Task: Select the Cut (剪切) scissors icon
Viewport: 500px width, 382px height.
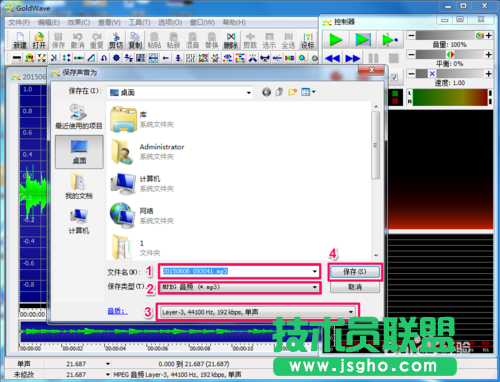Action: pyautogui.click(x=116, y=40)
